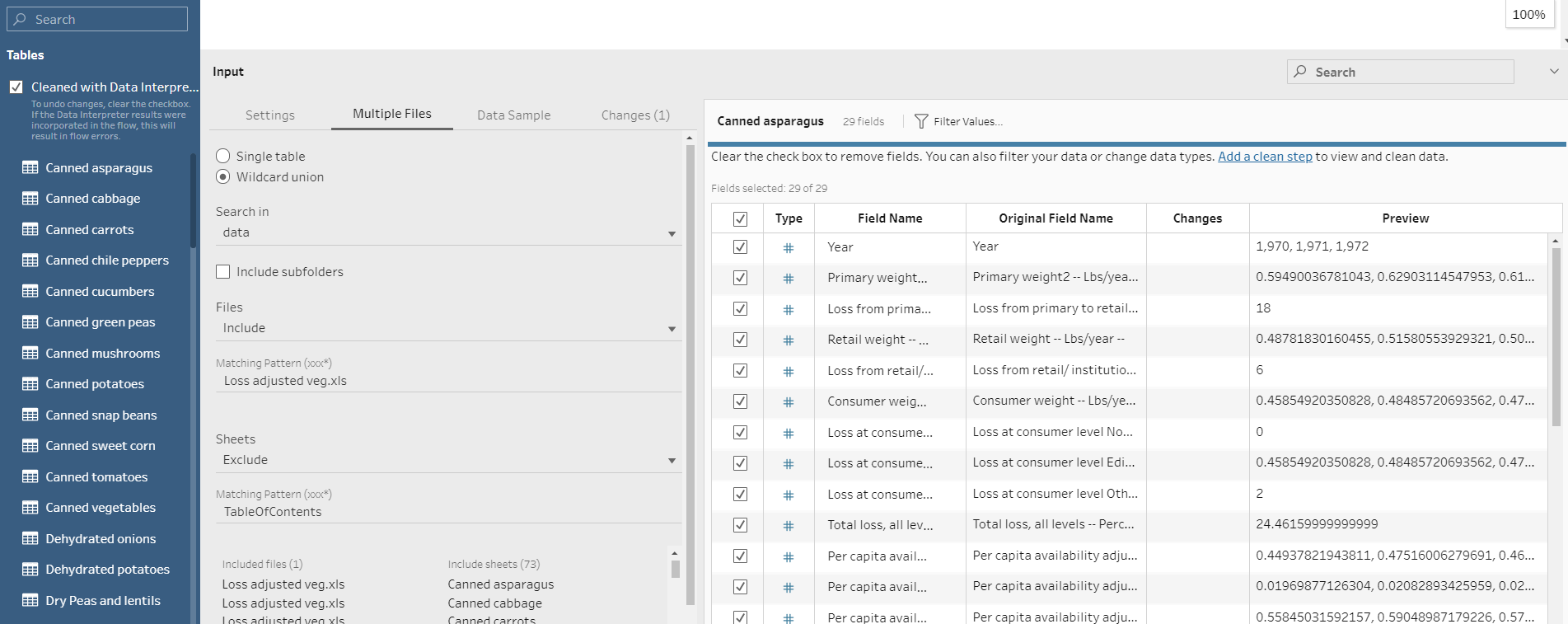Screen dimensions: 1568x624
Task: Click the magnifier icon in Tables search
Action: coord(21,19)
